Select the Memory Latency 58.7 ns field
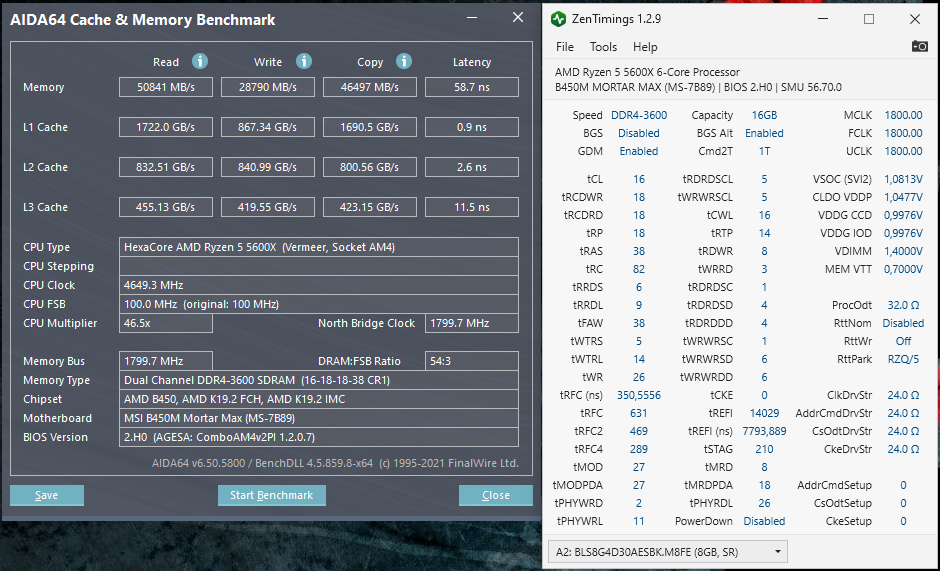This screenshot has height=571, width=940. pyautogui.click(x=472, y=87)
